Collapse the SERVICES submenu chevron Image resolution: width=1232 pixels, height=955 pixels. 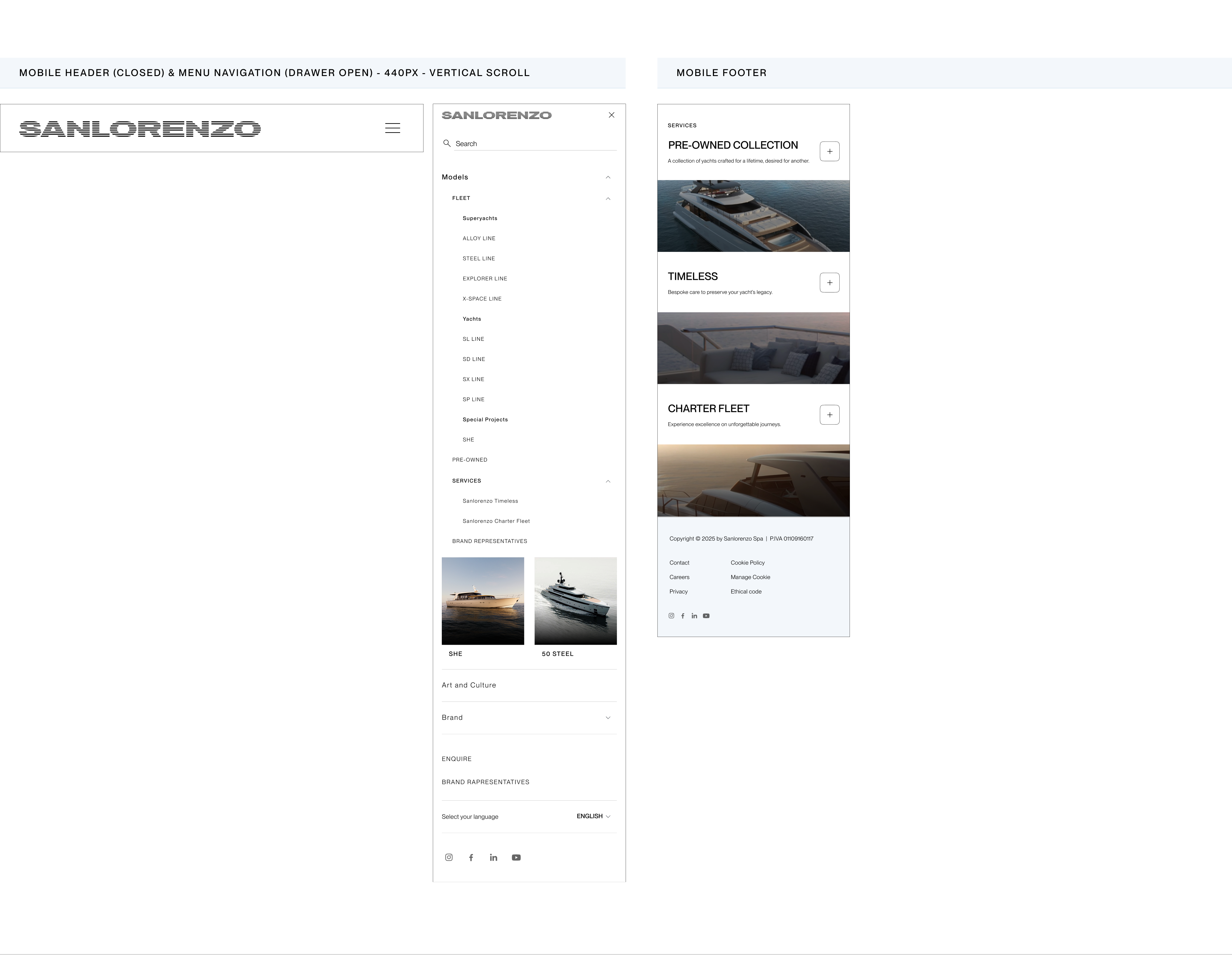pyautogui.click(x=608, y=481)
